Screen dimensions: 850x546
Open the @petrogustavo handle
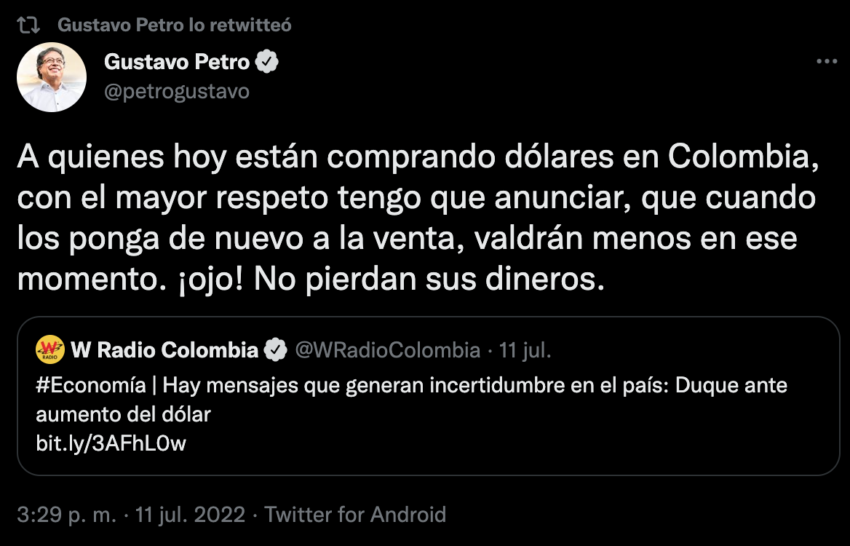click(x=177, y=91)
